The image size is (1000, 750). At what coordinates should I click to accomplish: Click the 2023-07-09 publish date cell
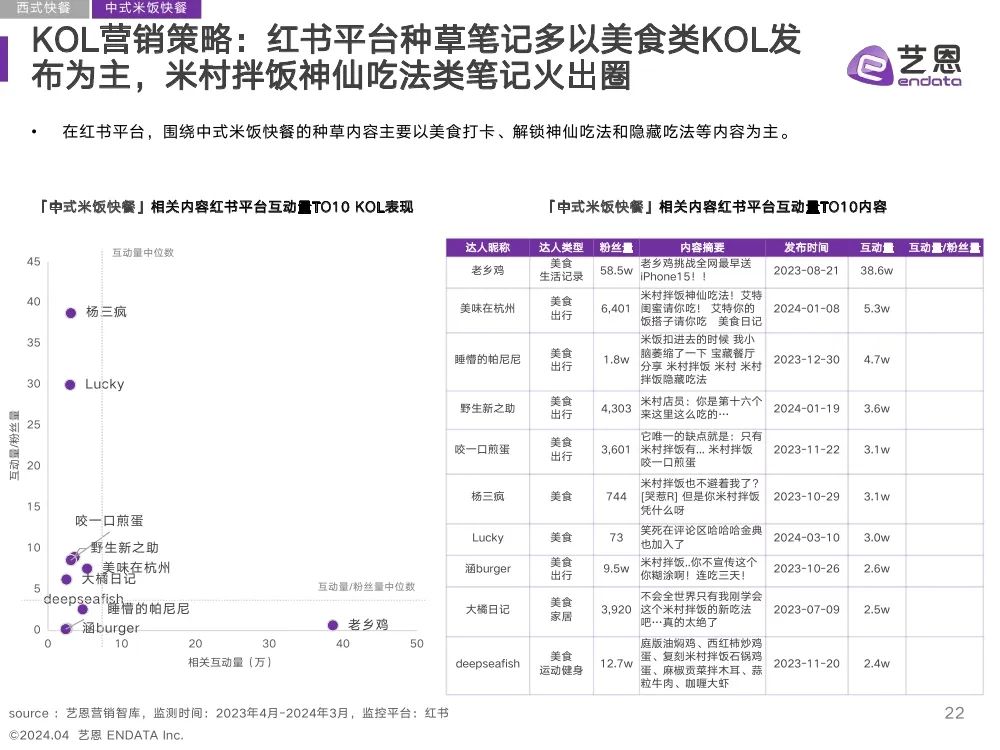coord(806,610)
